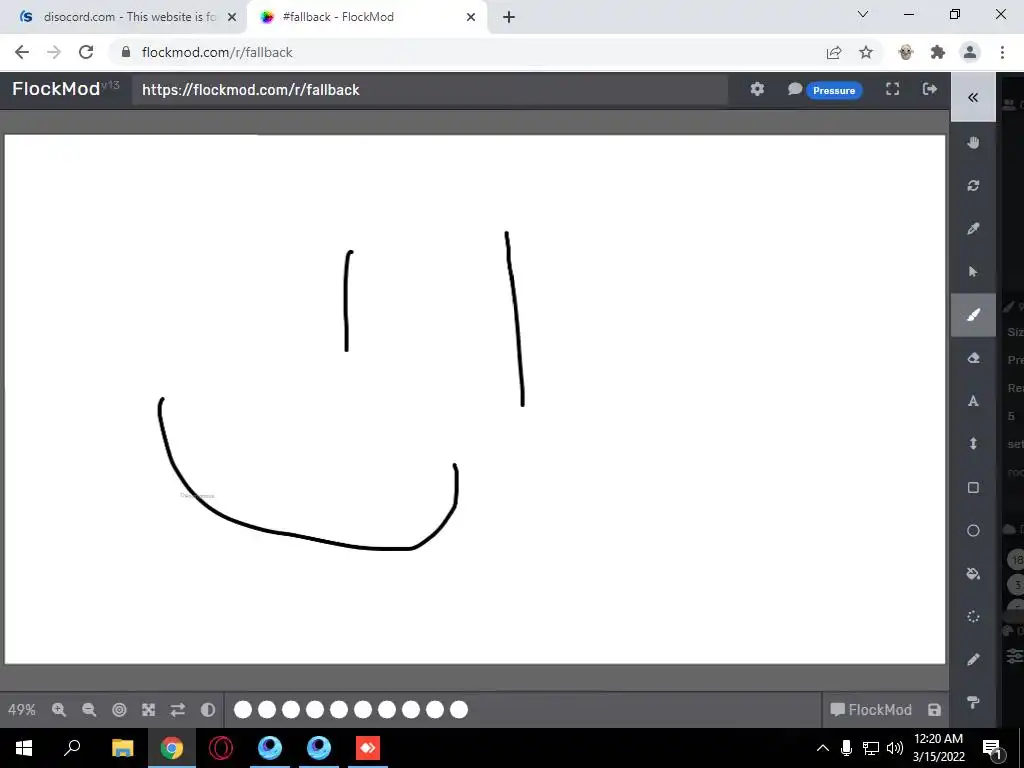The height and width of the screenshot is (768, 1024).
Task: Zoom out of the canvas
Action: coord(89,710)
